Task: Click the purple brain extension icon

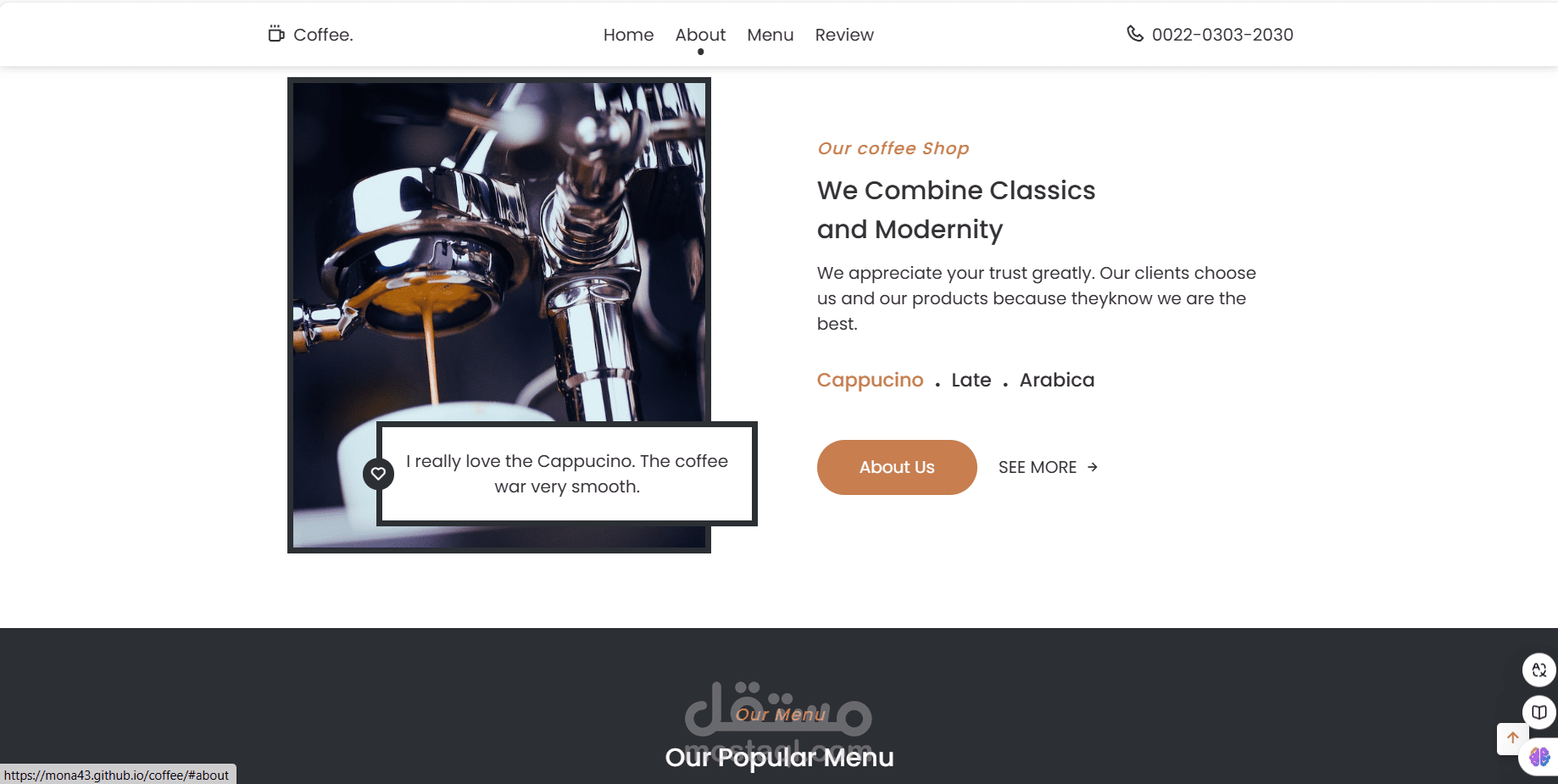Action: [1539, 756]
